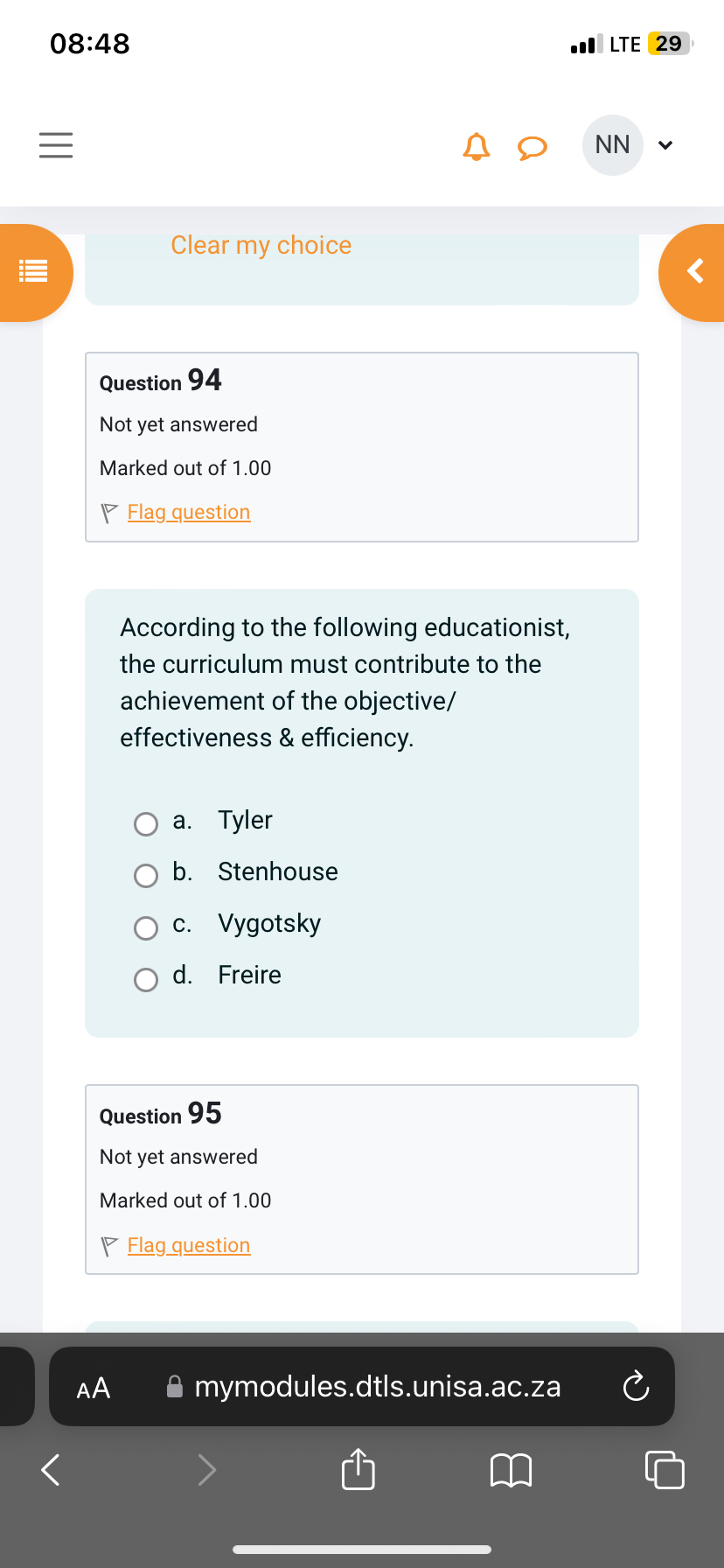The image size is (724, 1568).
Task: Open the hamburger navigation menu
Action: click(56, 144)
